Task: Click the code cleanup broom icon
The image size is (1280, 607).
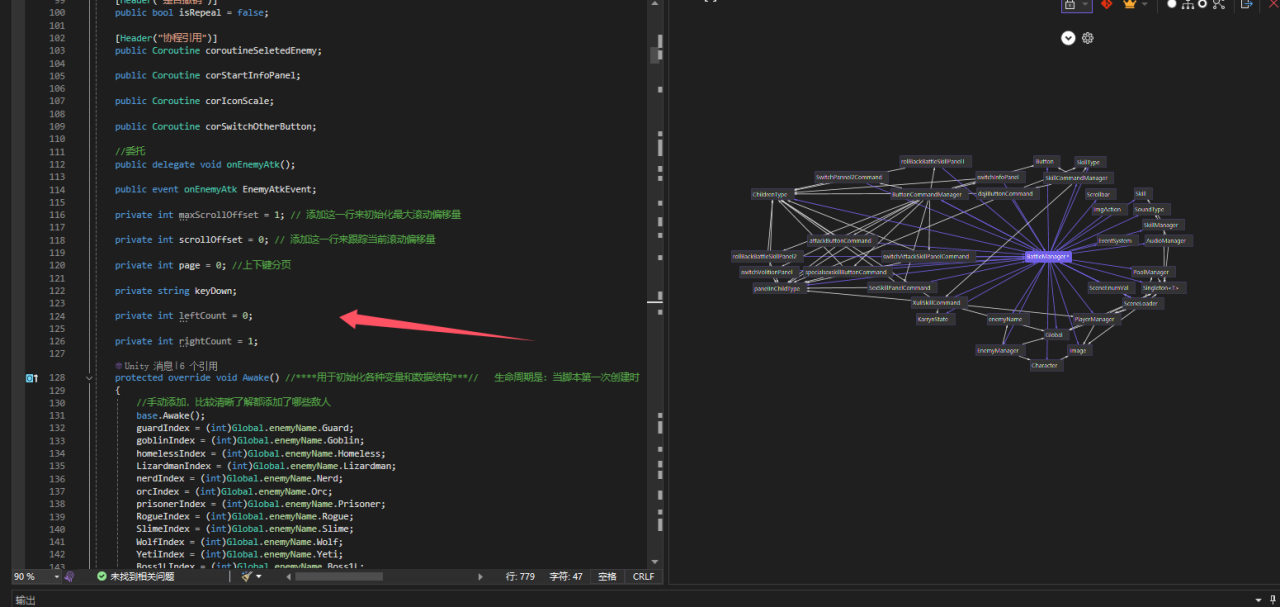Action: pos(246,576)
